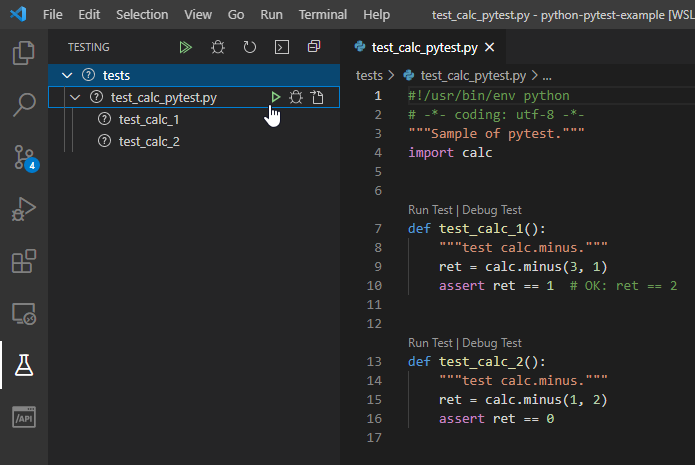Open the View menu
695x465 pixels.
tap(198, 15)
